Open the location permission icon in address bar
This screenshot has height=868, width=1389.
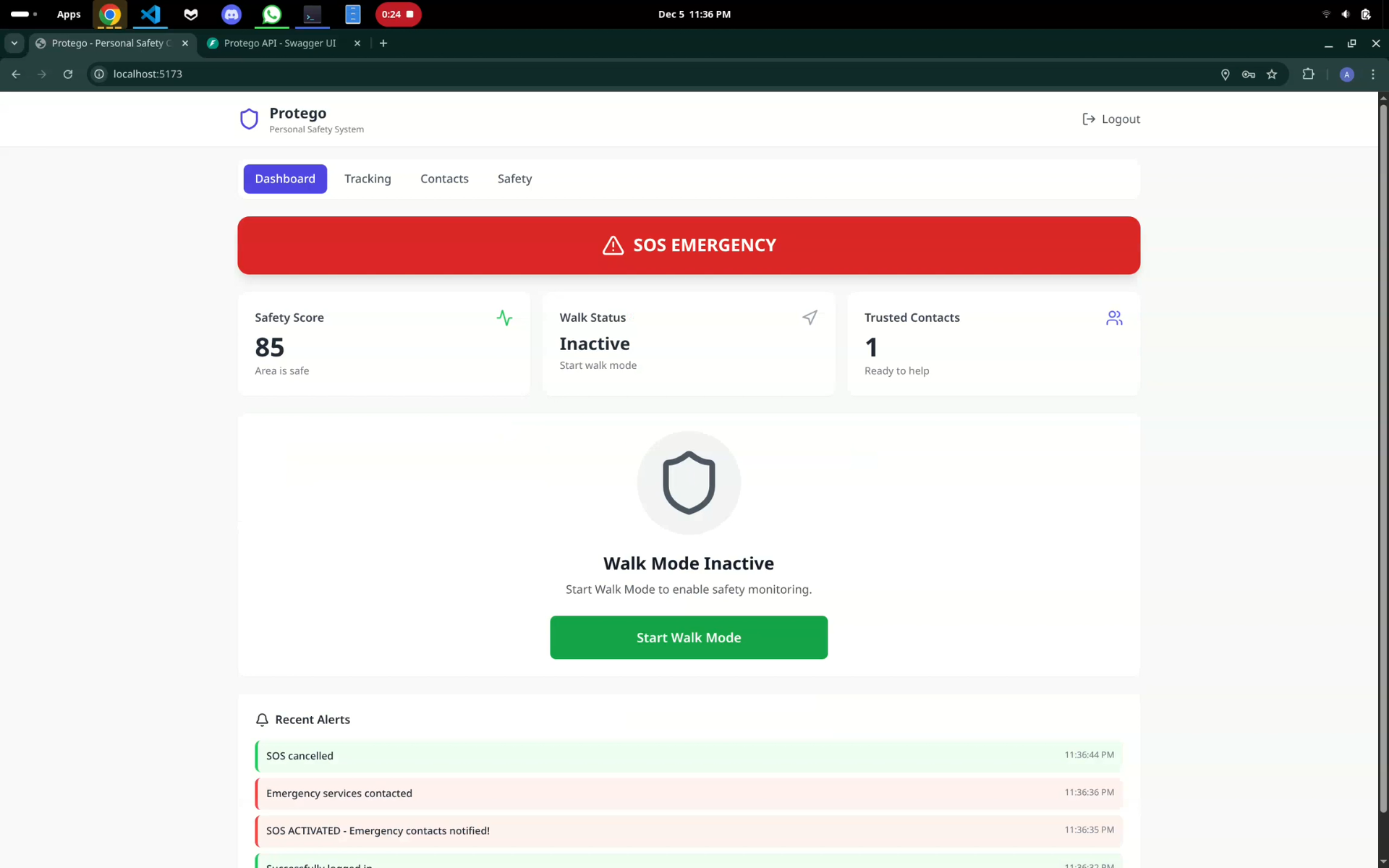tap(1225, 75)
